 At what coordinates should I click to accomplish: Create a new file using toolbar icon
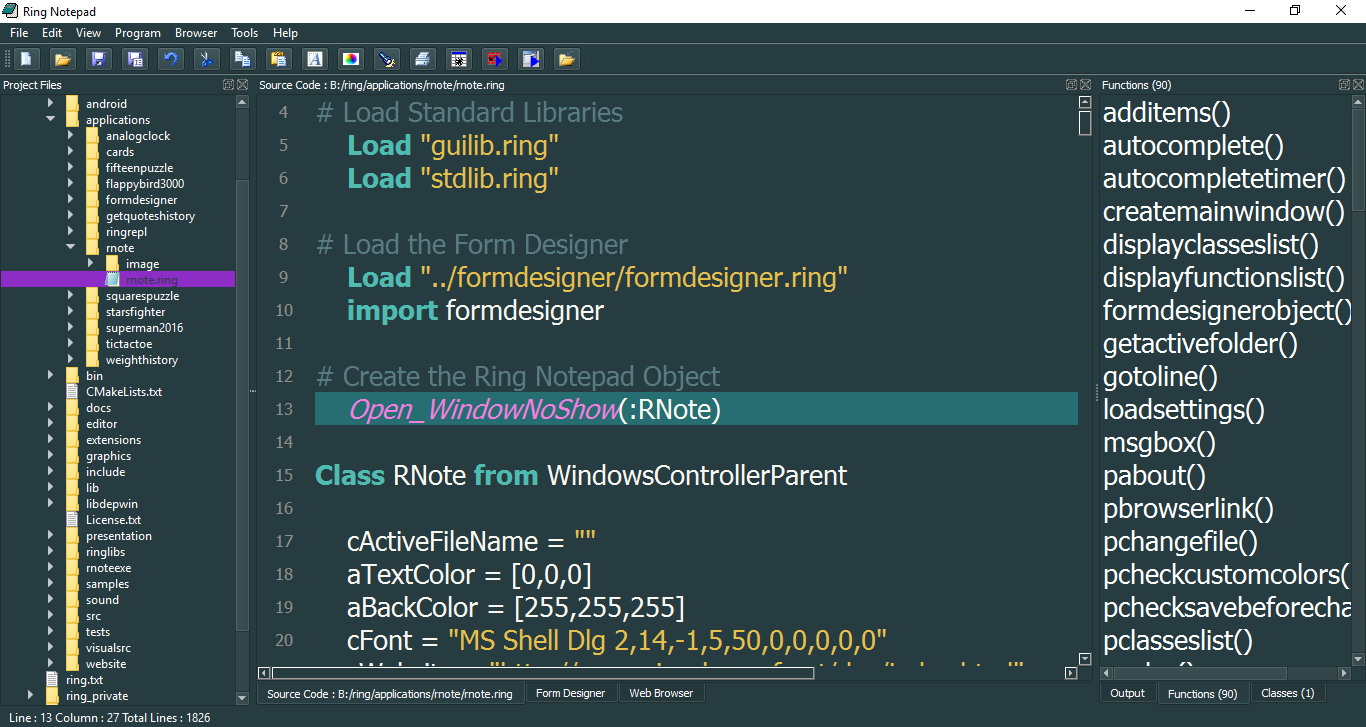coord(27,58)
